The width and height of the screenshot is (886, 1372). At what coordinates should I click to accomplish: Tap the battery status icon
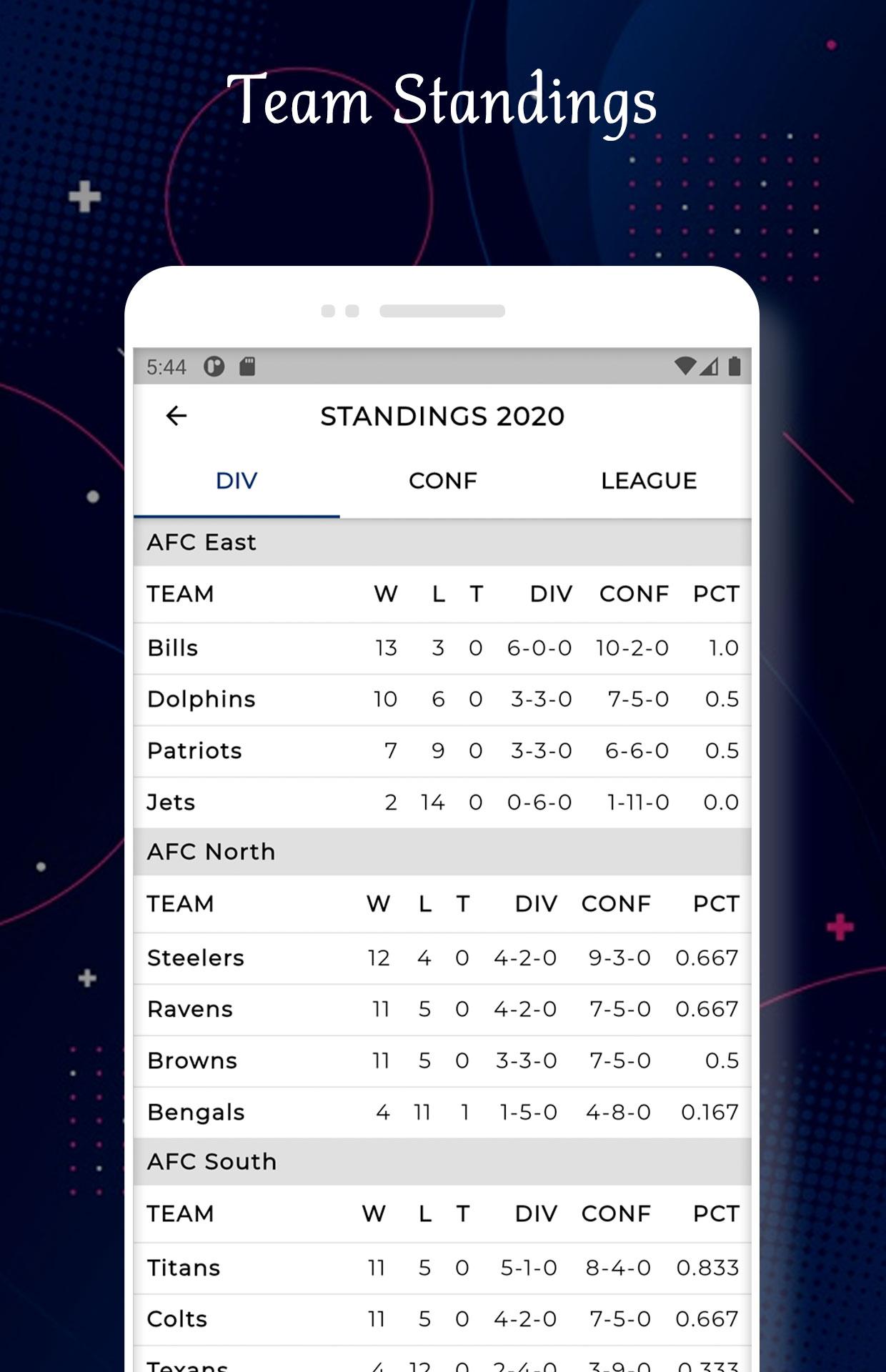pyautogui.click(x=734, y=366)
